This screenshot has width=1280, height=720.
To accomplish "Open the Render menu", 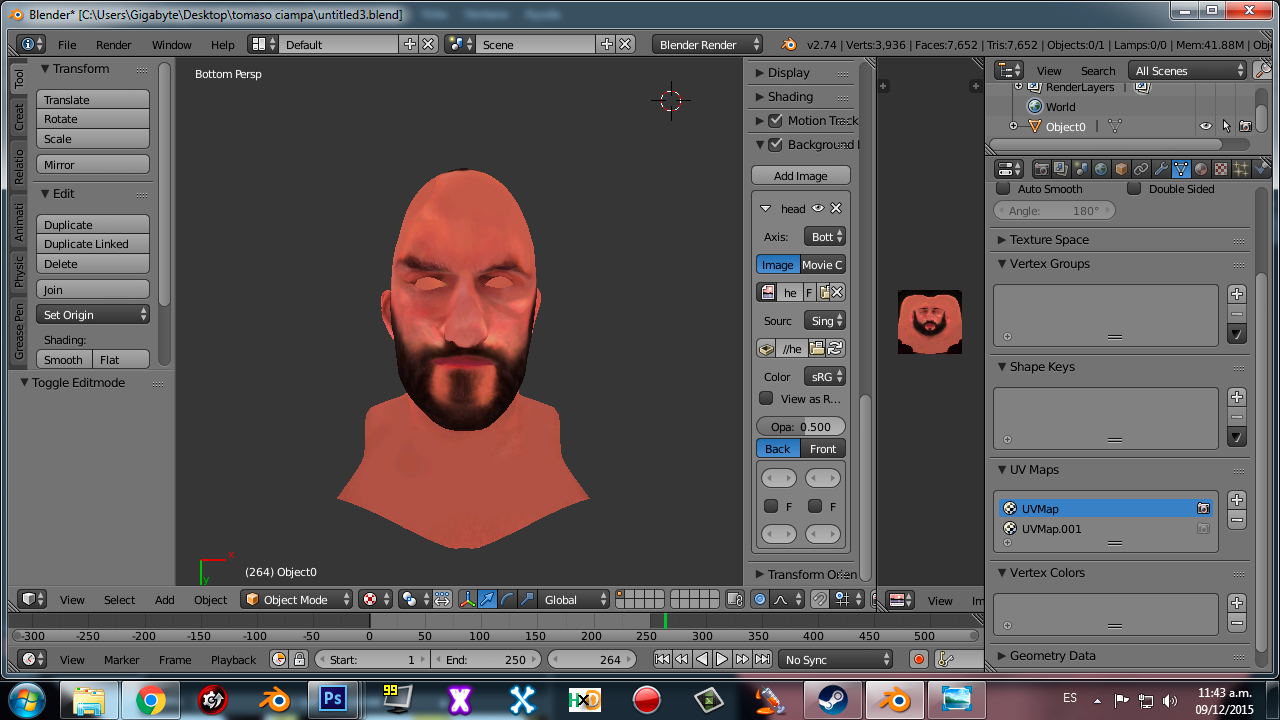I will [114, 44].
